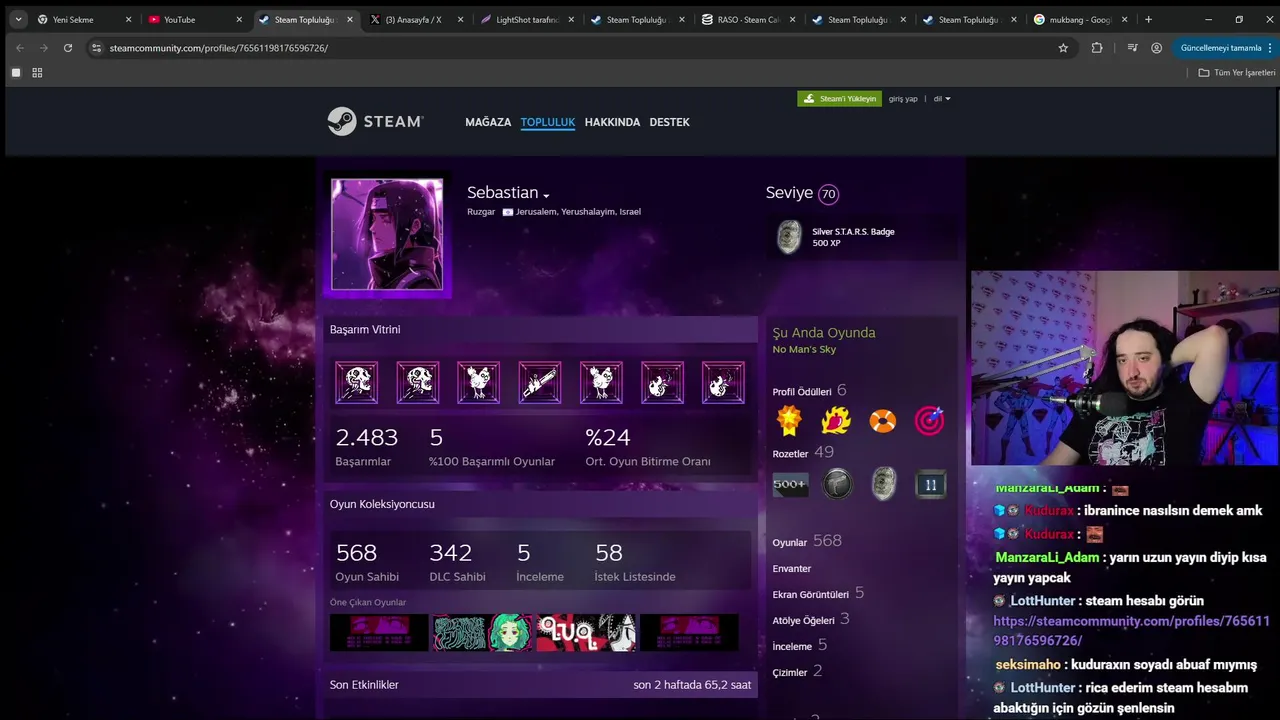Open the DESTEK menu item
Viewport: 1280px width, 720px height.
(670, 122)
